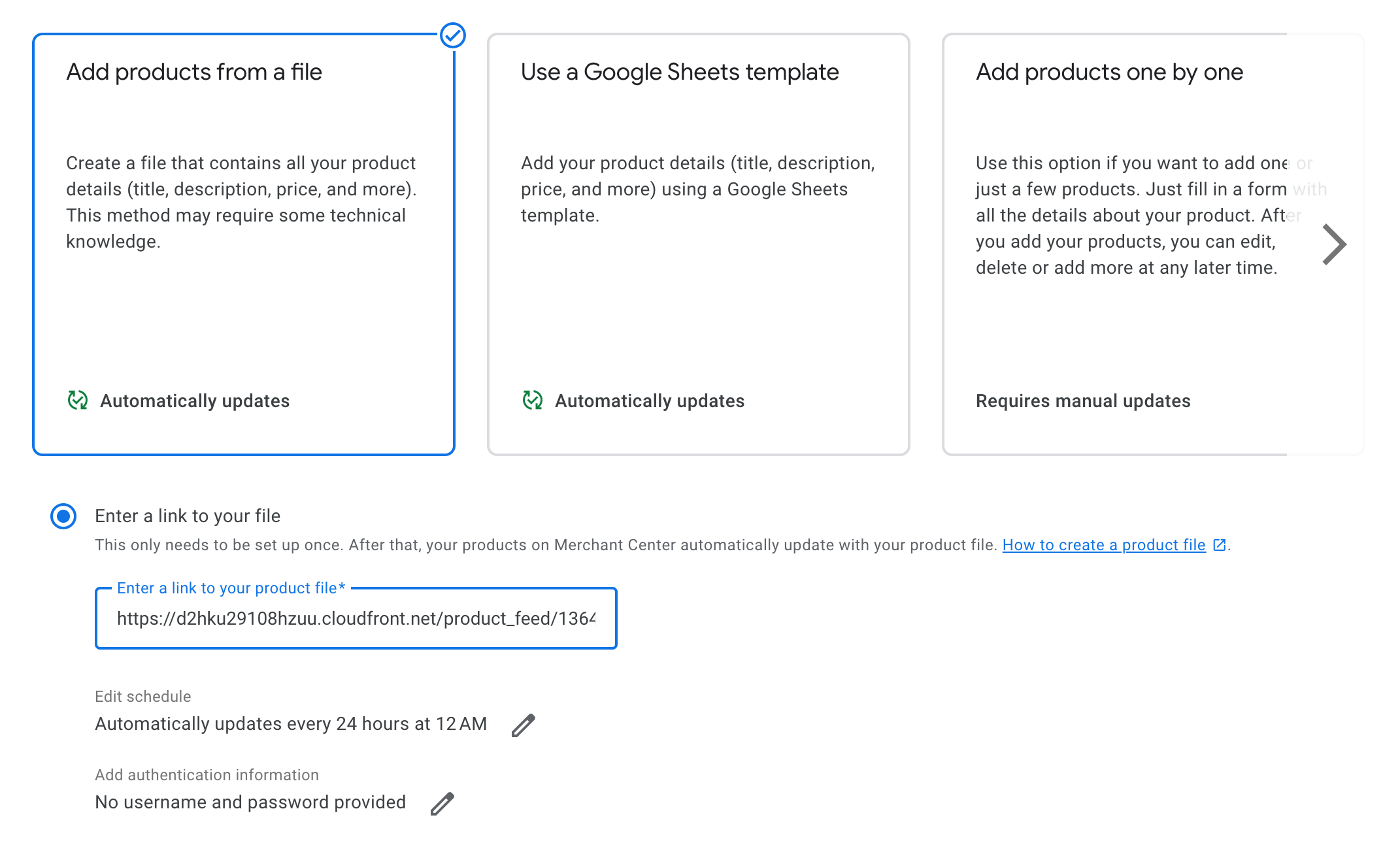
Task: Click the 'Edit schedule' label
Action: [143, 697]
